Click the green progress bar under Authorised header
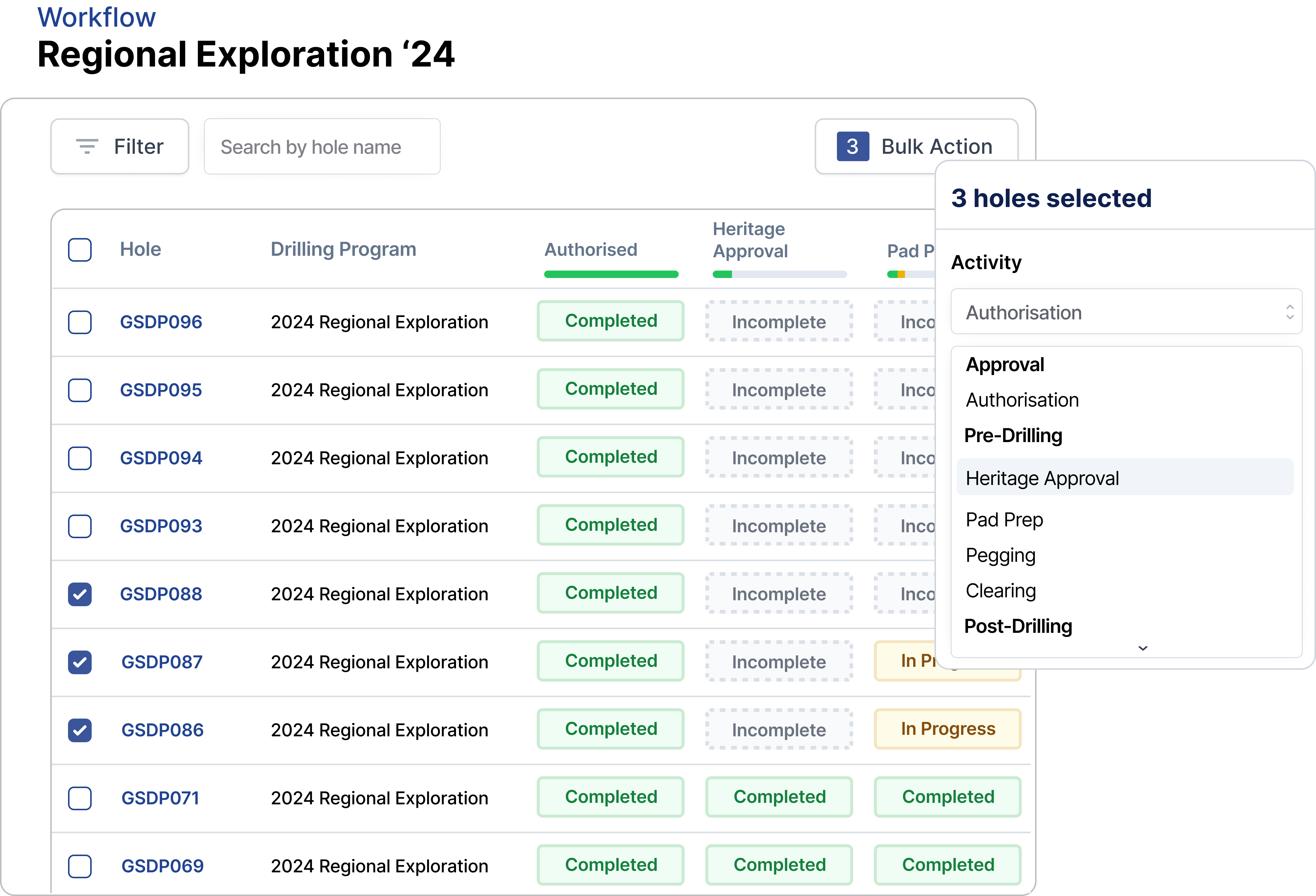The width and height of the screenshot is (1316, 896). point(610,274)
